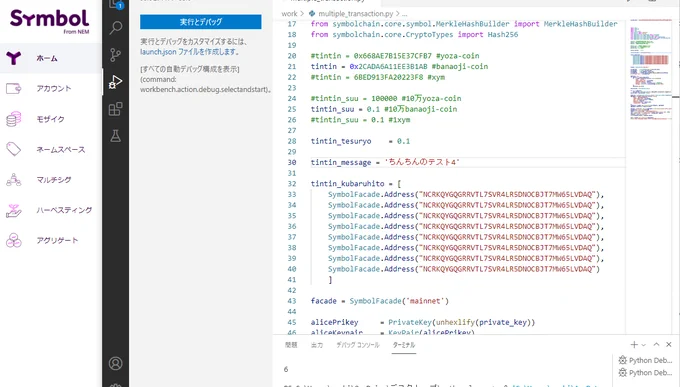Switch to the デバッグ コンソール tab
This screenshot has height=387, width=680.
358,345
